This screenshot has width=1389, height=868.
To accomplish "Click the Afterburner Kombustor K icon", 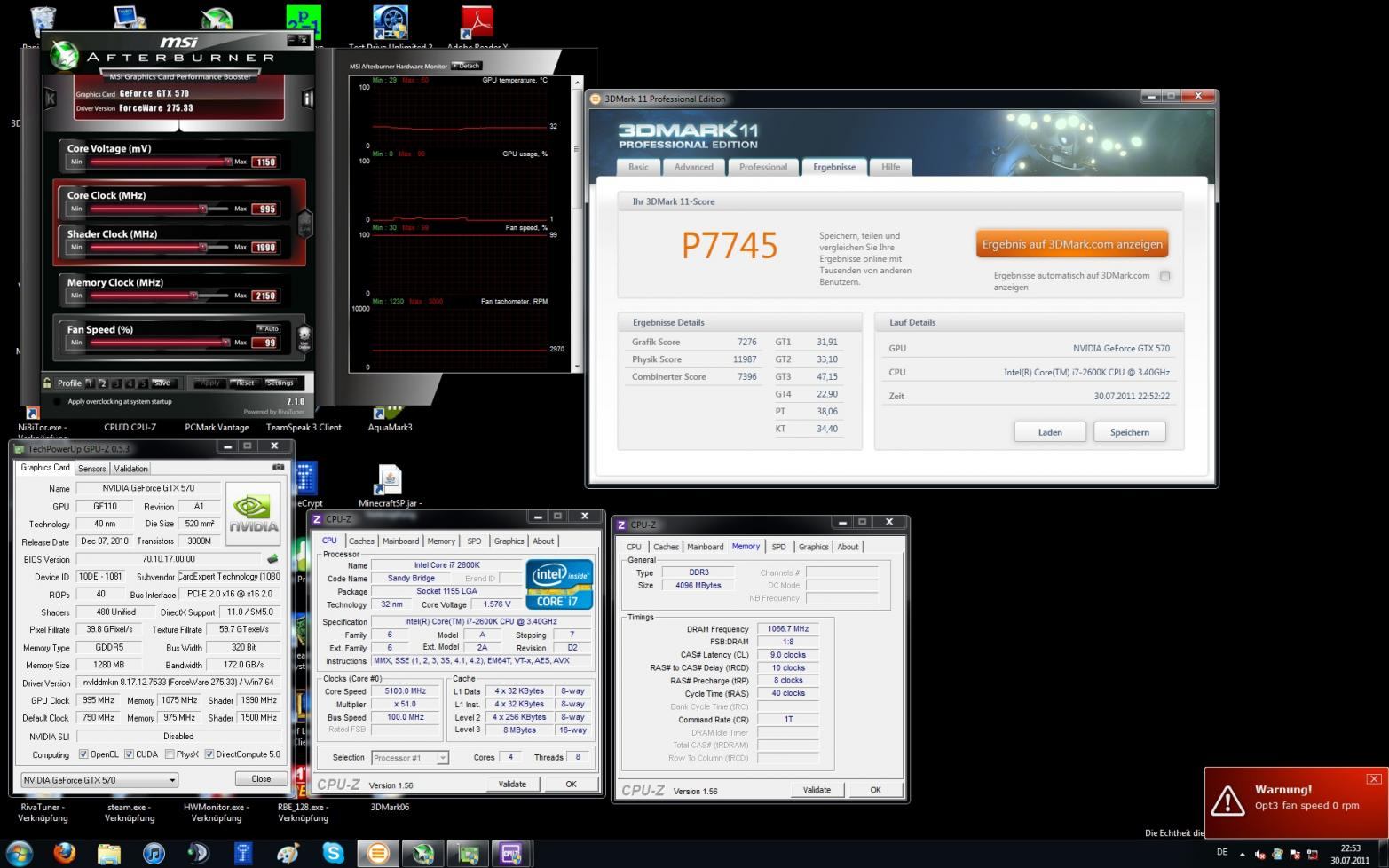I will (x=51, y=99).
